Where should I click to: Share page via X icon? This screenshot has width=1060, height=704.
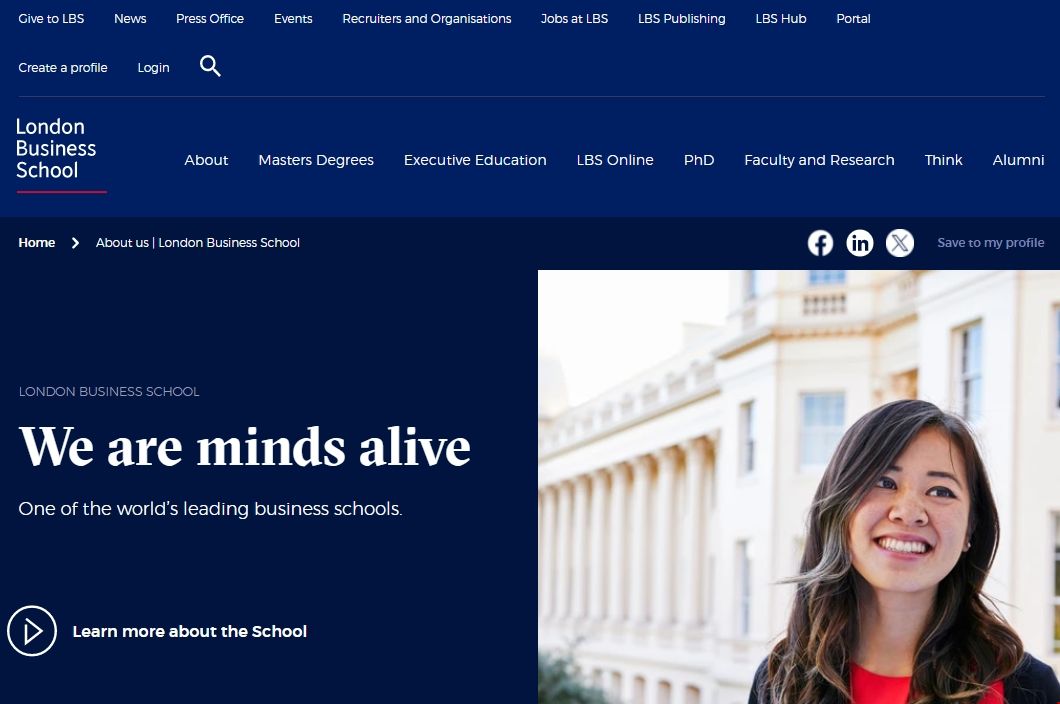click(x=900, y=243)
